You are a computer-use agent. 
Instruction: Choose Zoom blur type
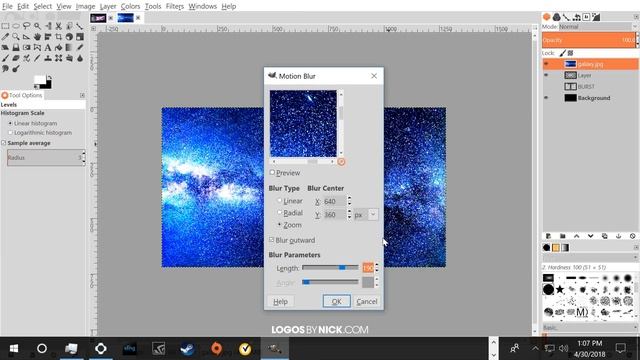tap(280, 224)
